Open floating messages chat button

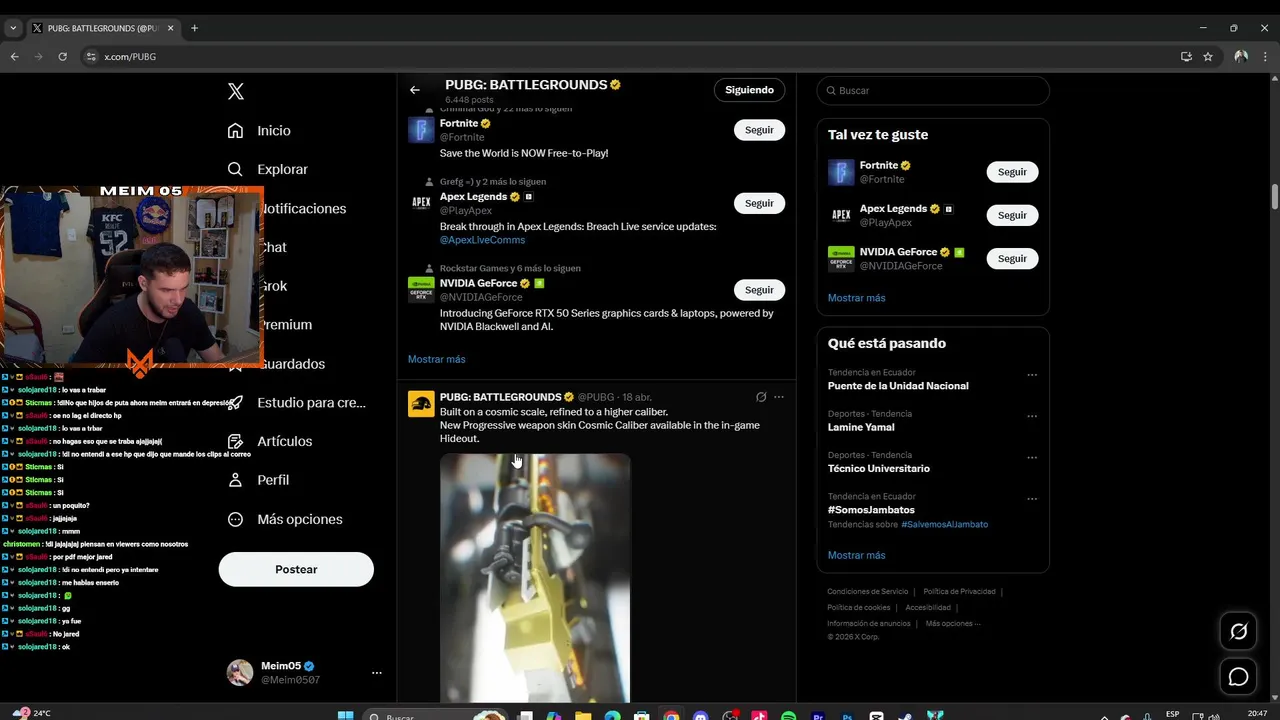[1238, 677]
